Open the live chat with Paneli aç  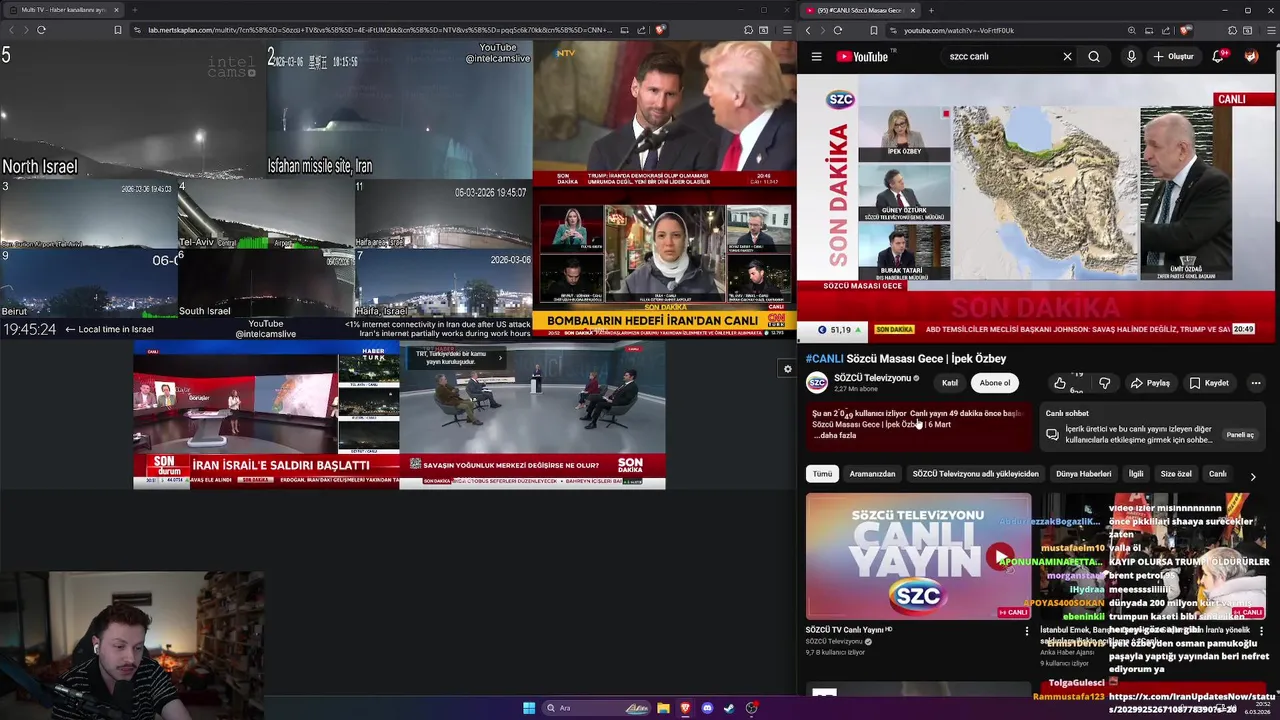[x=1240, y=435]
